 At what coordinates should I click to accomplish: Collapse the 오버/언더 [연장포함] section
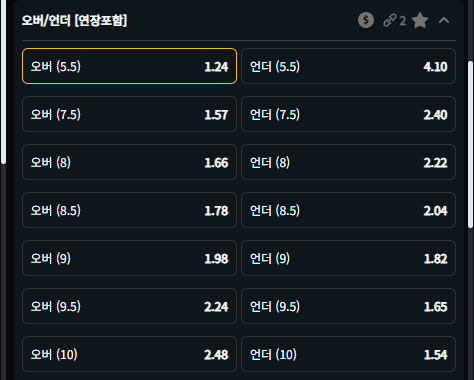pos(444,21)
